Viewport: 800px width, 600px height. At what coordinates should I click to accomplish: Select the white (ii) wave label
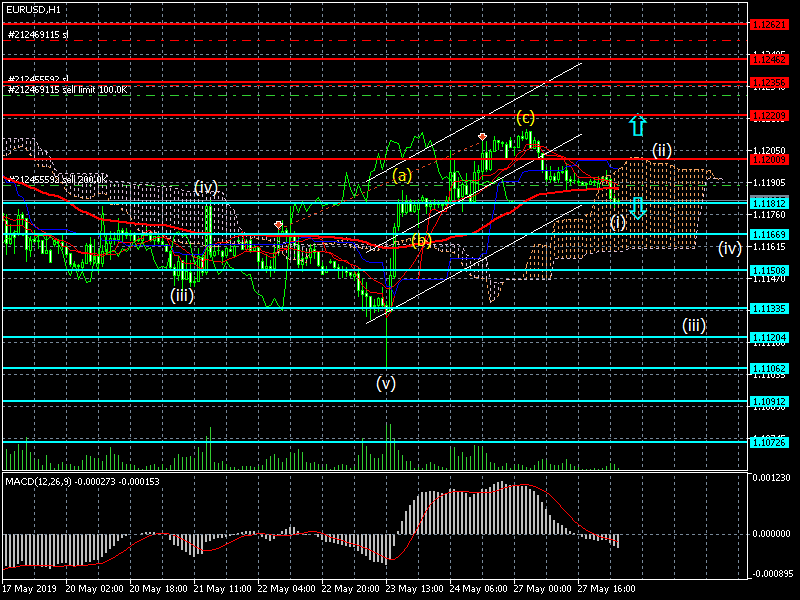662,151
